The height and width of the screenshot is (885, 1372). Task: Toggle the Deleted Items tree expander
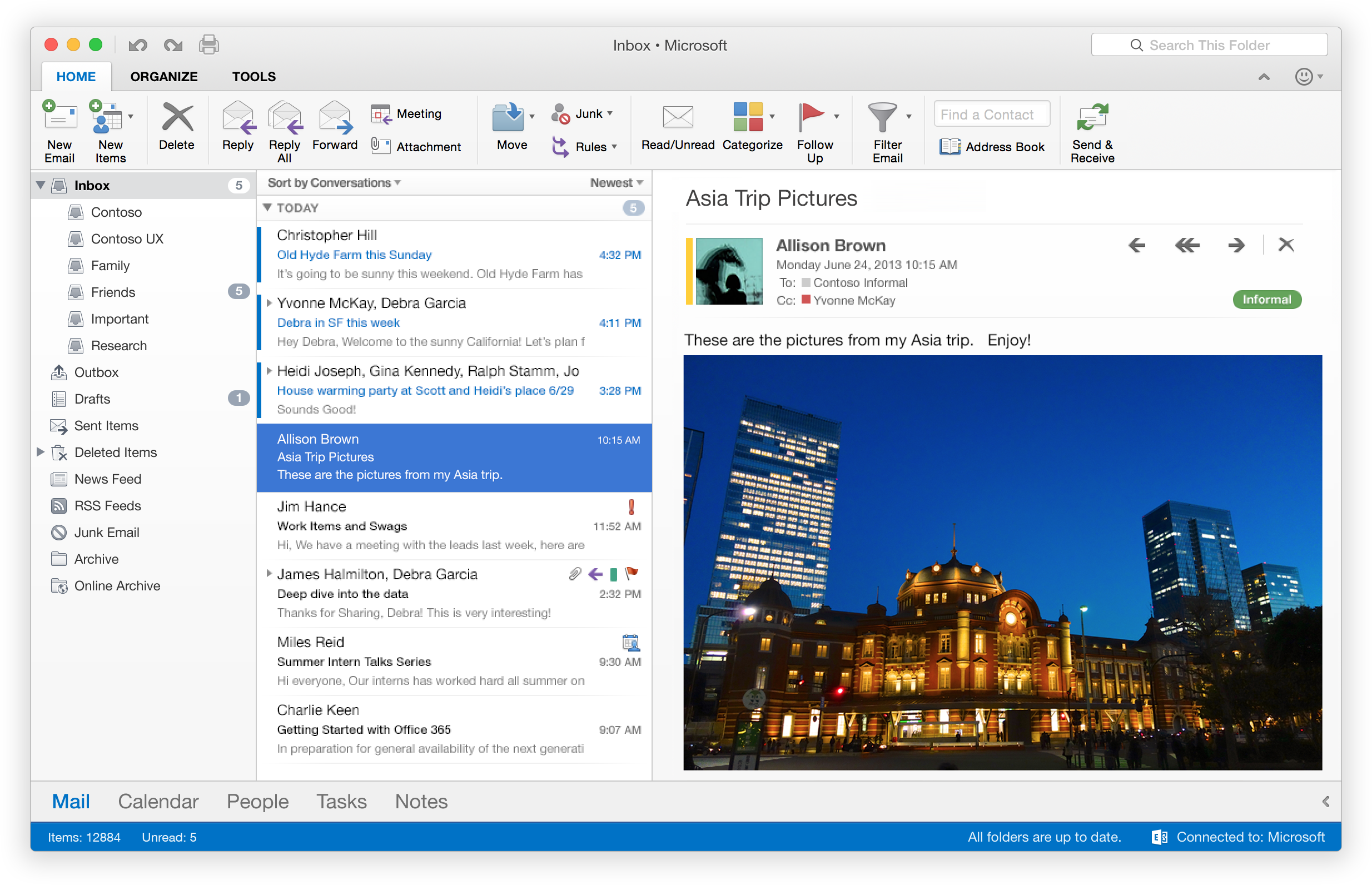[x=38, y=452]
